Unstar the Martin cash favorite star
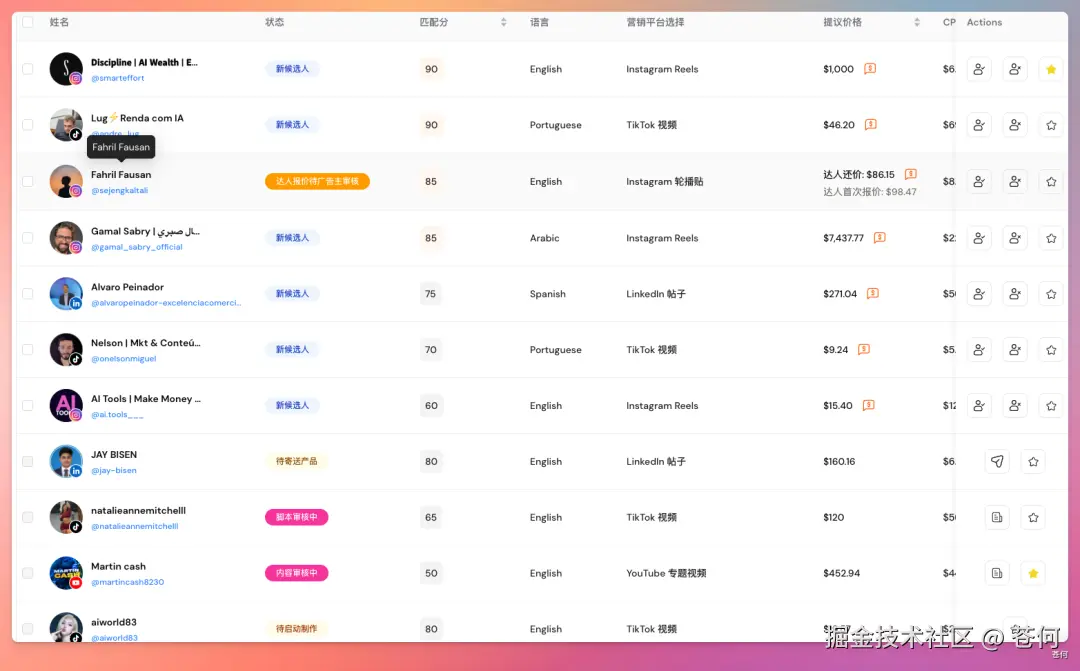This screenshot has width=1080, height=671. tap(1033, 572)
